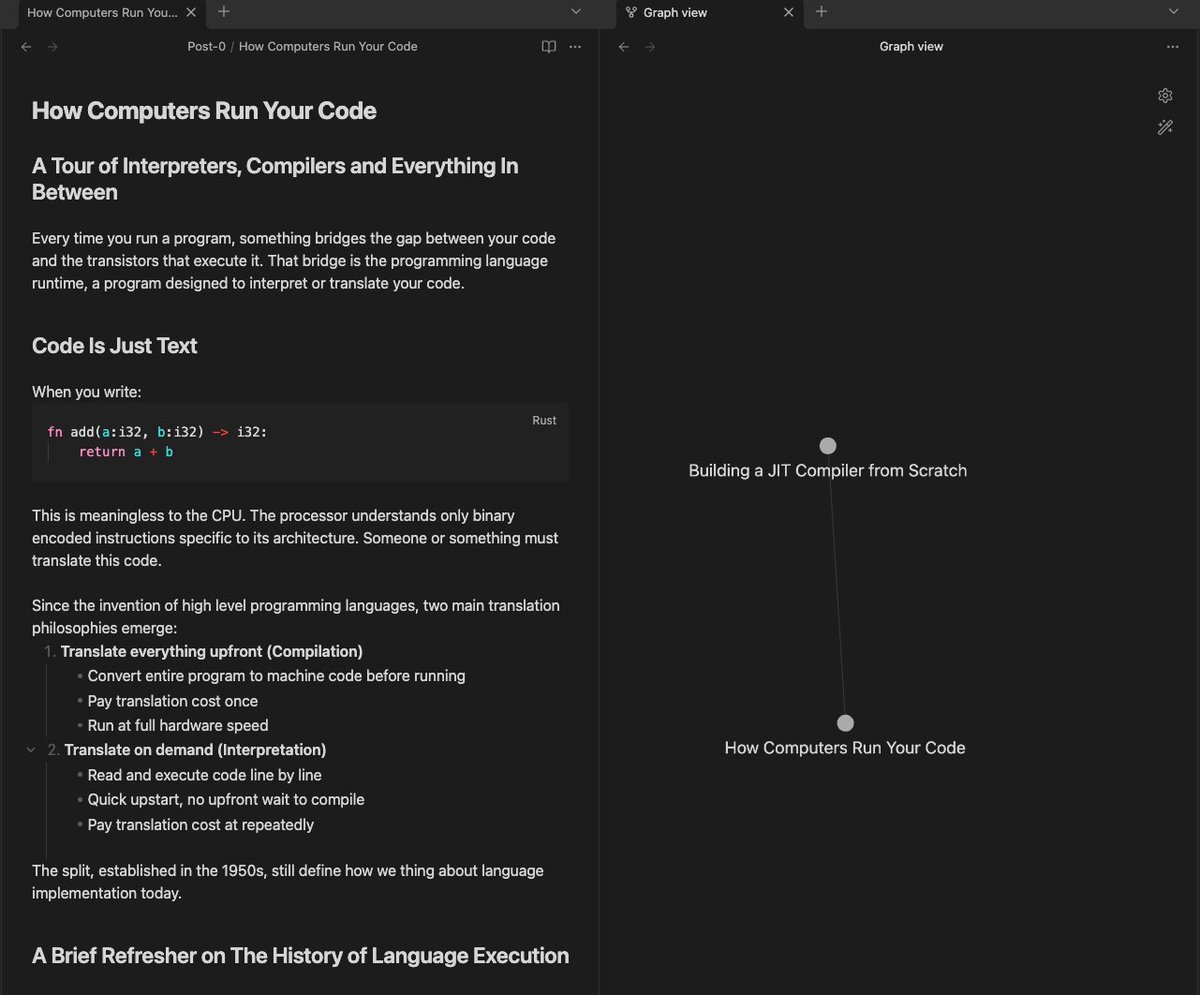Collapse the 'Translate on demand' list item
Screen dimensions: 1200x995
31,750
